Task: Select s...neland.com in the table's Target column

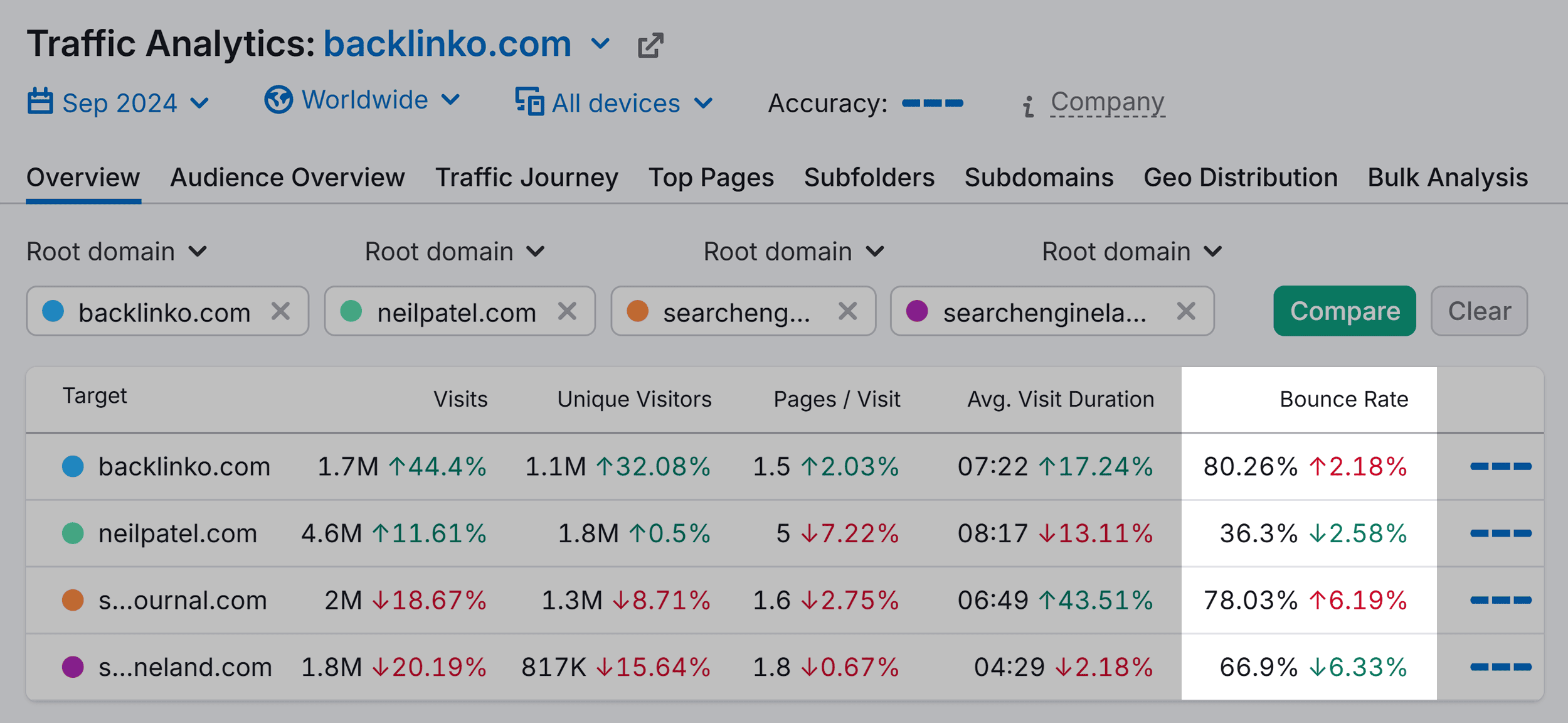Action: pos(185,667)
